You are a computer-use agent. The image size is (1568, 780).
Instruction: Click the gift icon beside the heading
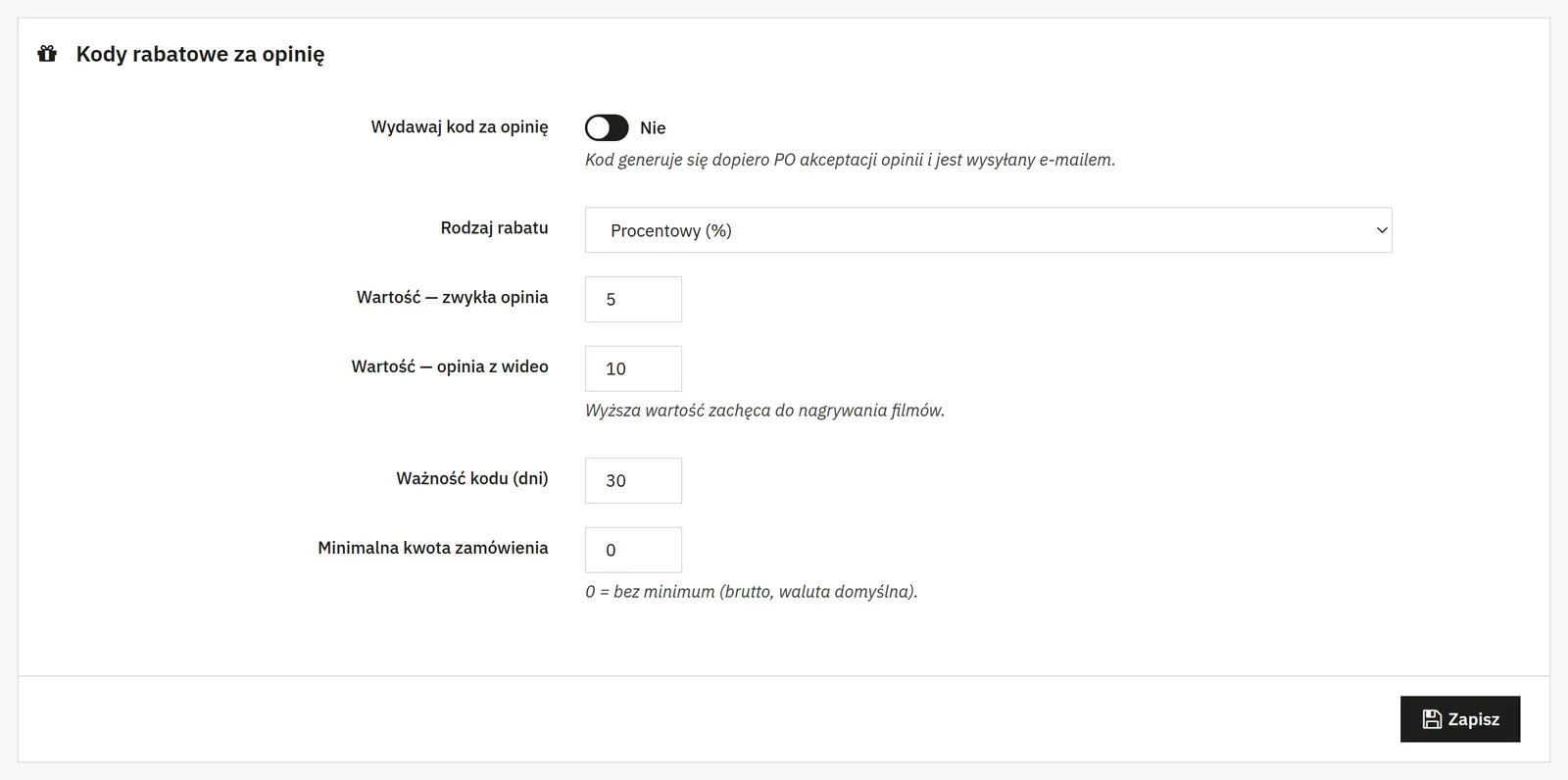(x=47, y=54)
